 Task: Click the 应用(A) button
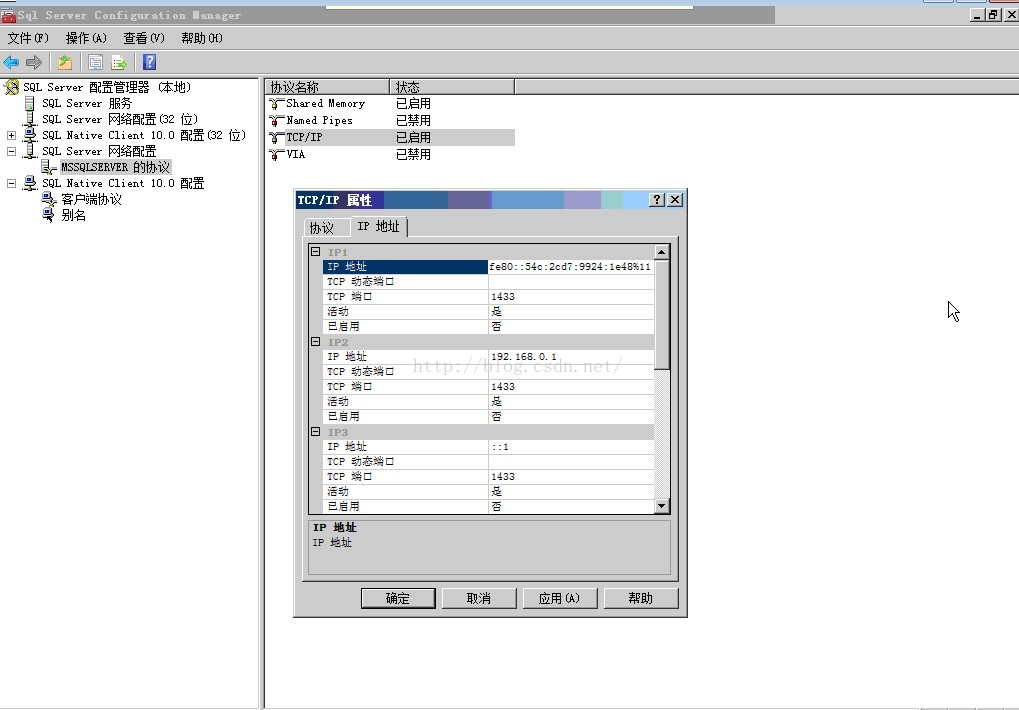point(559,598)
